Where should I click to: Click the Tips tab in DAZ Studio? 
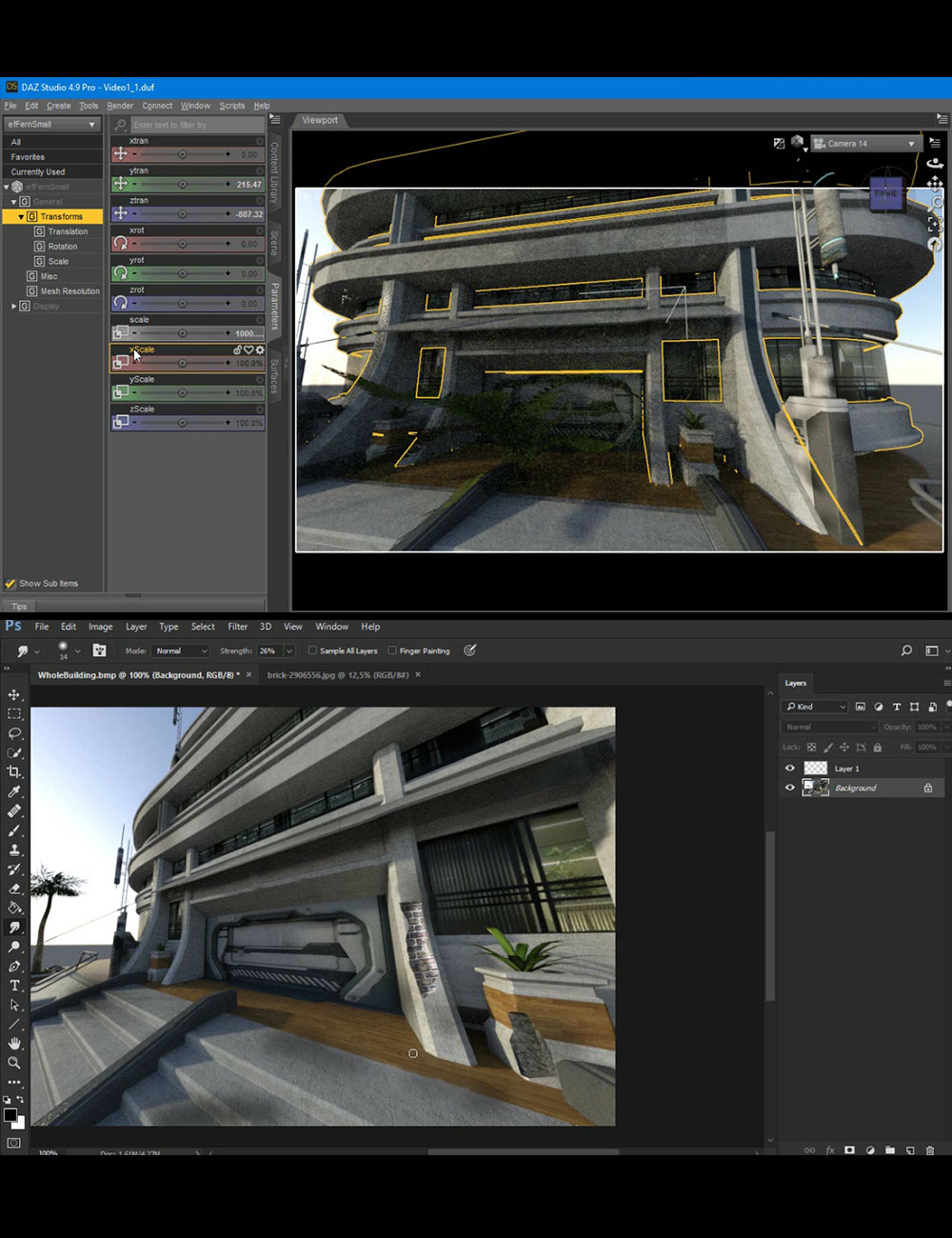(x=19, y=606)
